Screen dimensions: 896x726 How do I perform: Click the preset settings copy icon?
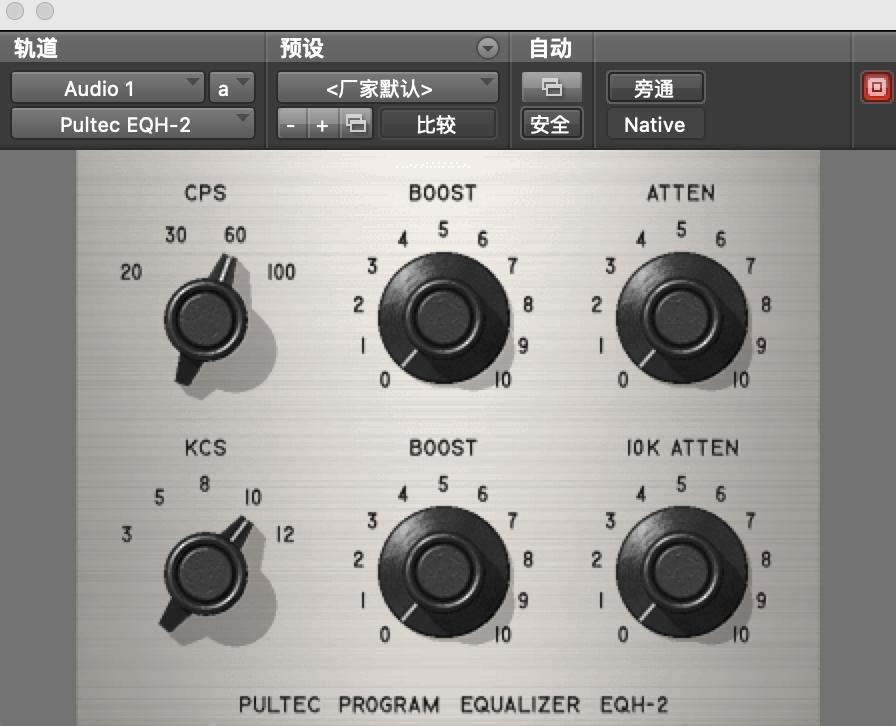pos(356,123)
